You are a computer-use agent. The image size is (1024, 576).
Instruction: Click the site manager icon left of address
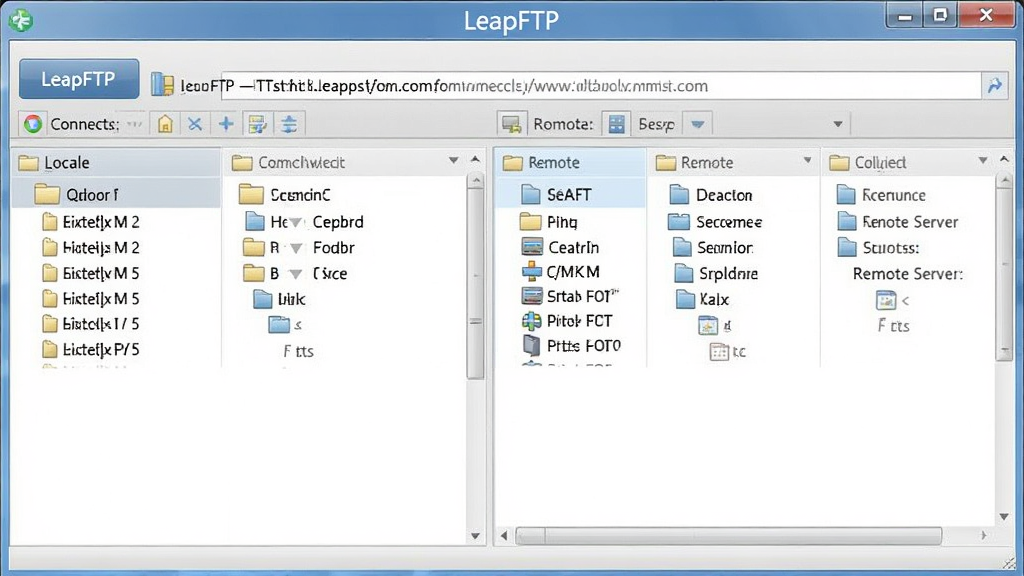point(163,85)
